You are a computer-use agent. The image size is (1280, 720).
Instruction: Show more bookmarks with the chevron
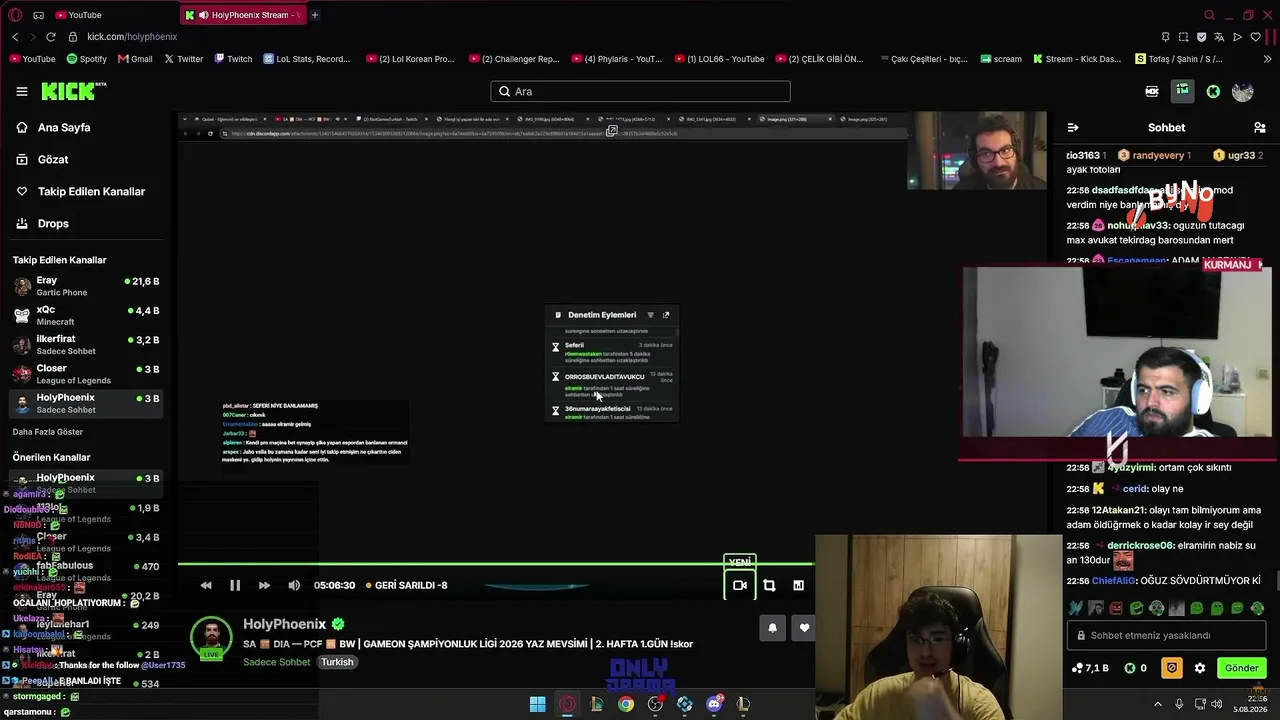click(x=1267, y=59)
